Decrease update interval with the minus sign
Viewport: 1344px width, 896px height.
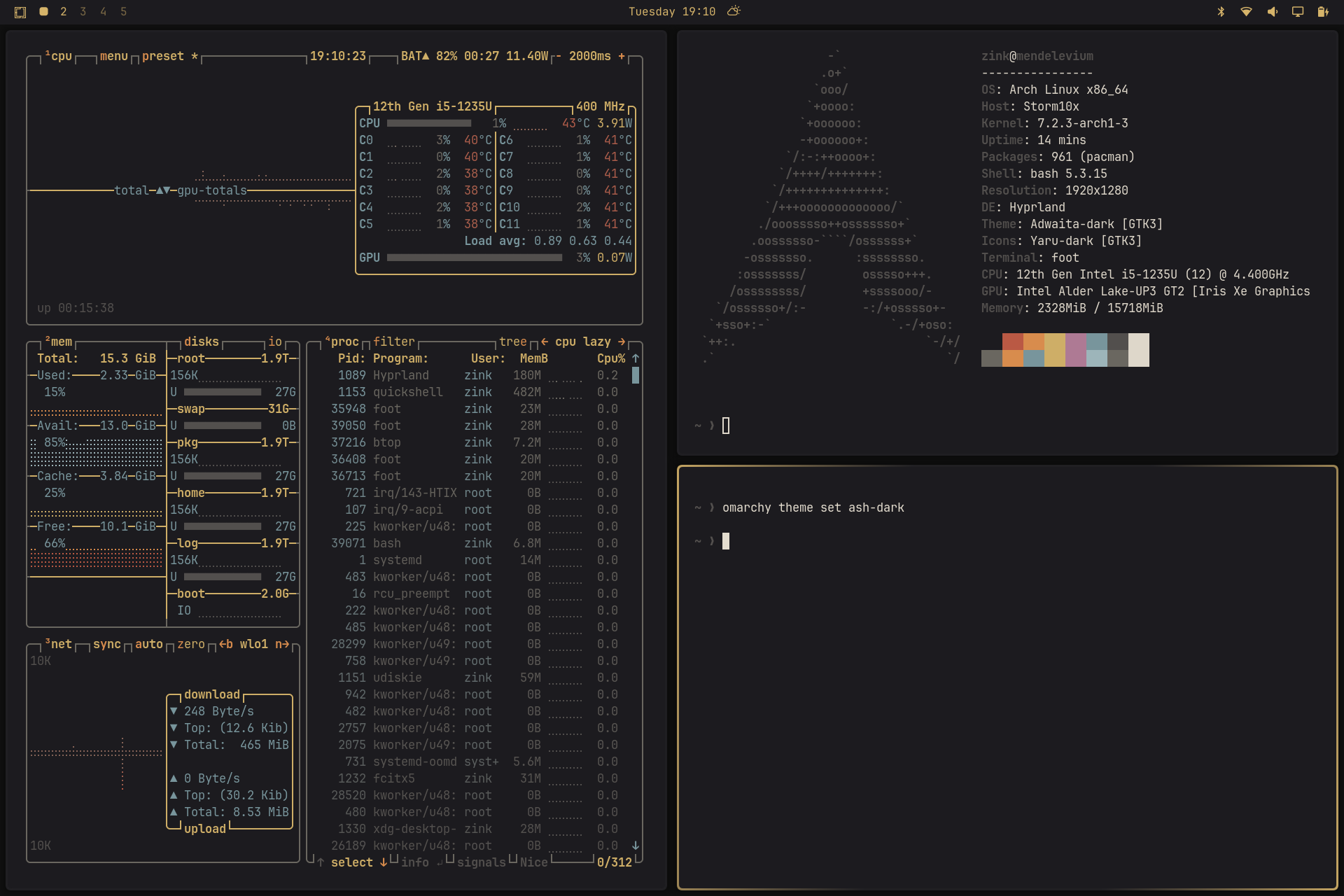559,56
